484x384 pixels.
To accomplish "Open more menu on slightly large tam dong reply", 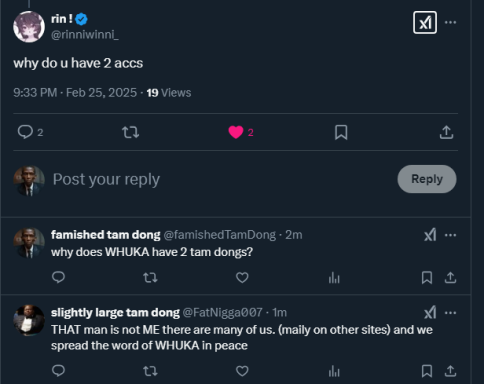I will [x=450, y=313].
